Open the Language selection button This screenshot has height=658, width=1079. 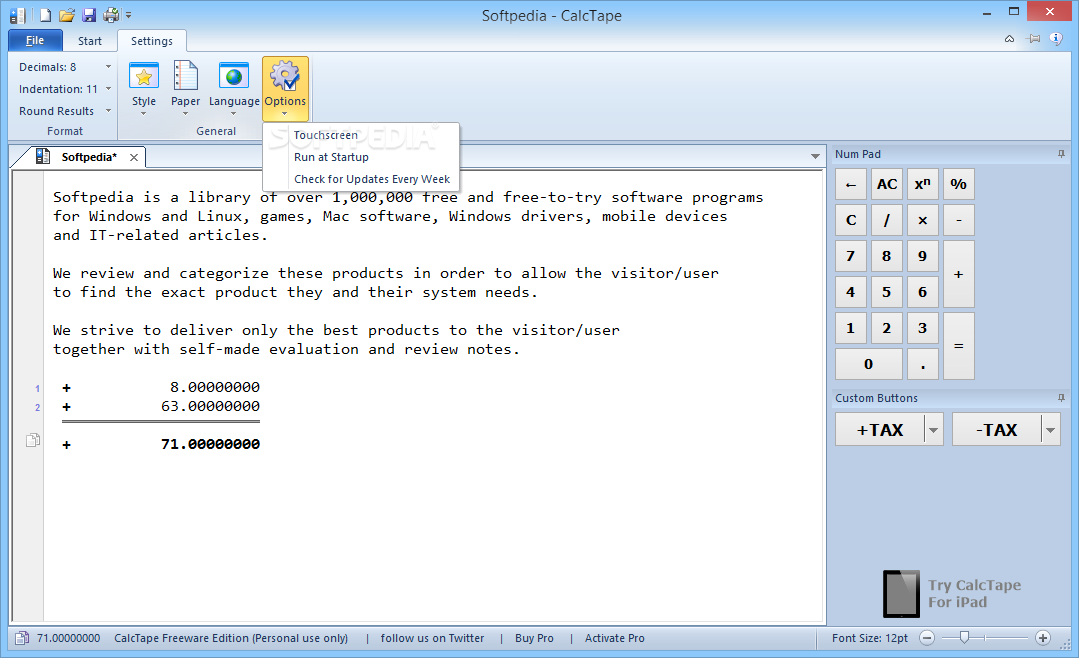pyautogui.click(x=234, y=87)
